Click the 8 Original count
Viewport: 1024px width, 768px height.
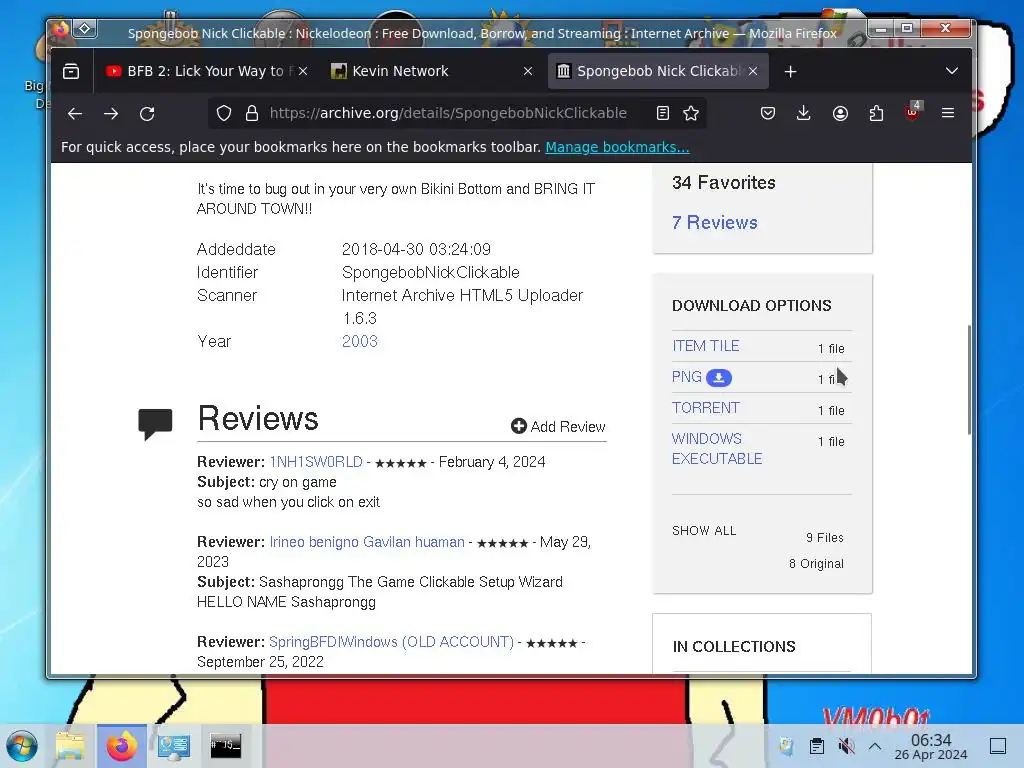[x=816, y=564]
